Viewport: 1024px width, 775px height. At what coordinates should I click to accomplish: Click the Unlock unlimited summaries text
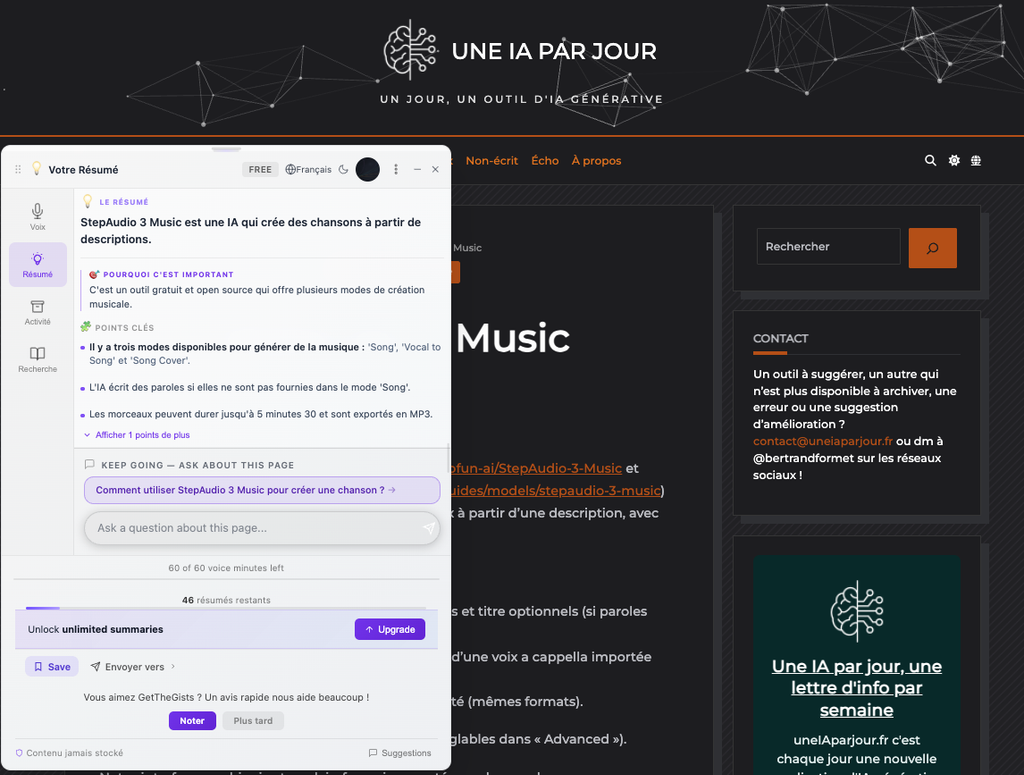click(95, 629)
